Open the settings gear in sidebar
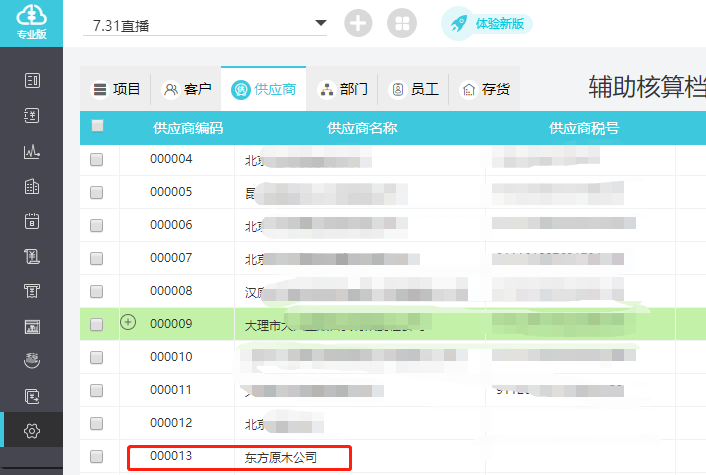Viewport: 706px width, 475px height. (x=31, y=431)
